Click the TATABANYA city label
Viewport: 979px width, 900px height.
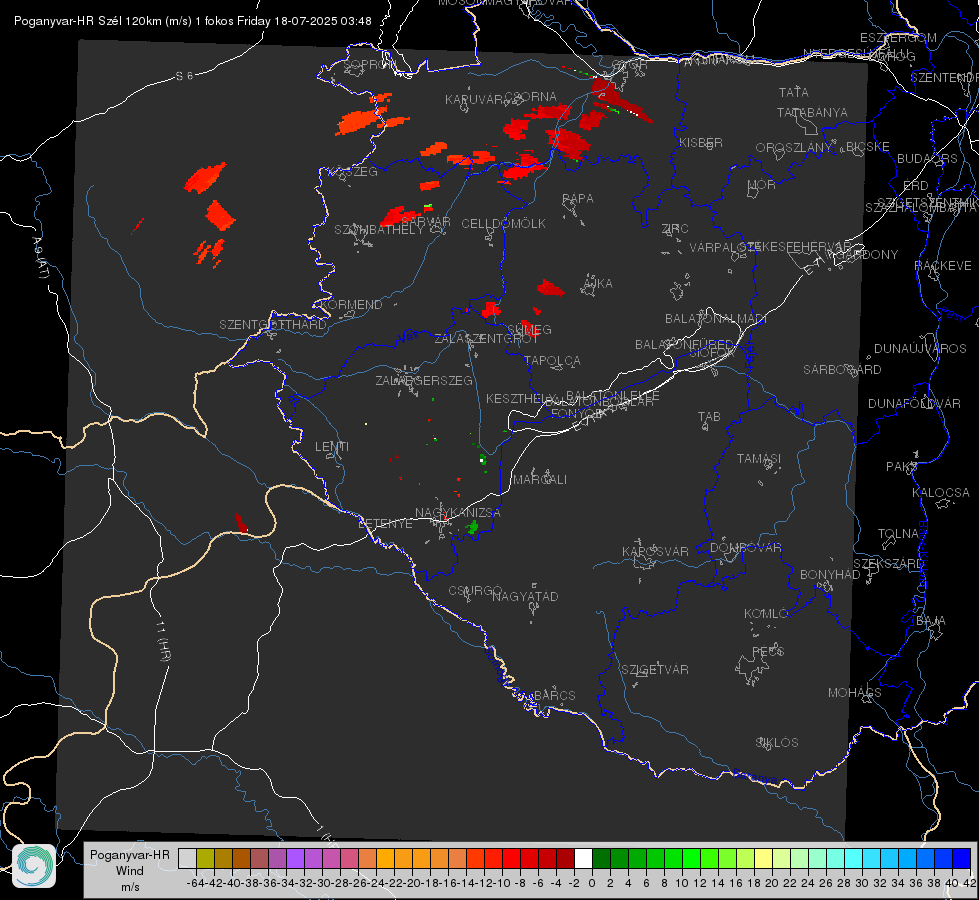(812, 112)
